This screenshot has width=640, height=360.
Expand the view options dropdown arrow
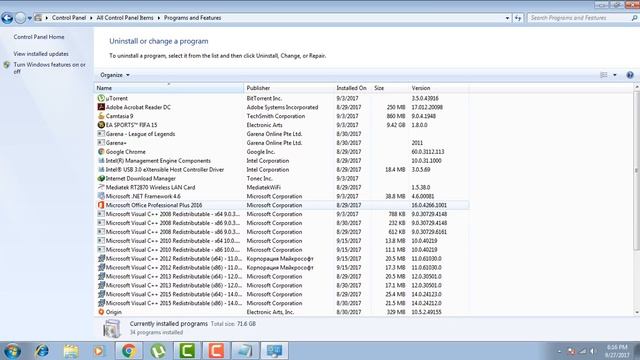tap(615, 75)
